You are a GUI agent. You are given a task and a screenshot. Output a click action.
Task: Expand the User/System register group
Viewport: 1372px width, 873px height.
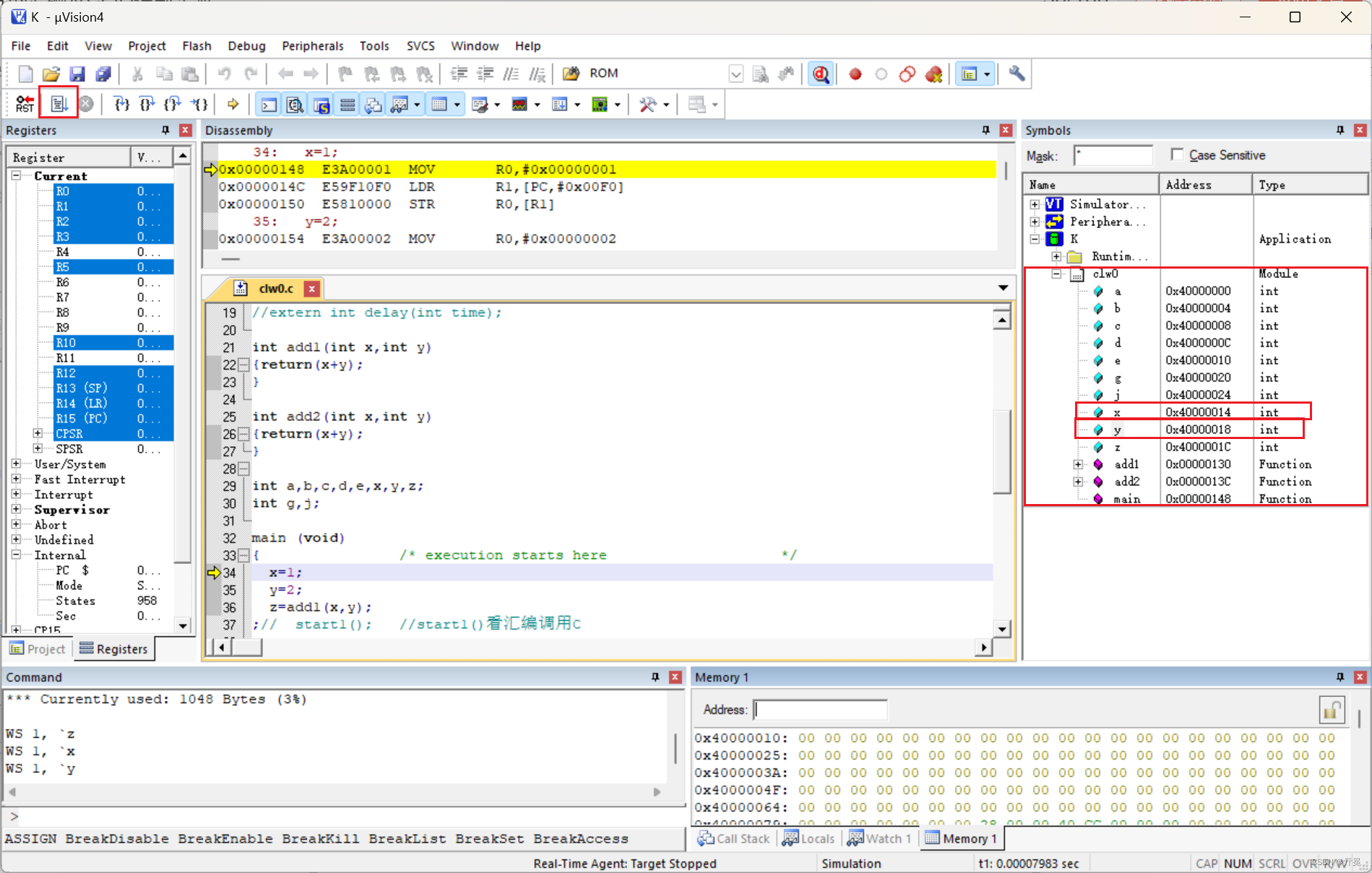click(x=17, y=464)
